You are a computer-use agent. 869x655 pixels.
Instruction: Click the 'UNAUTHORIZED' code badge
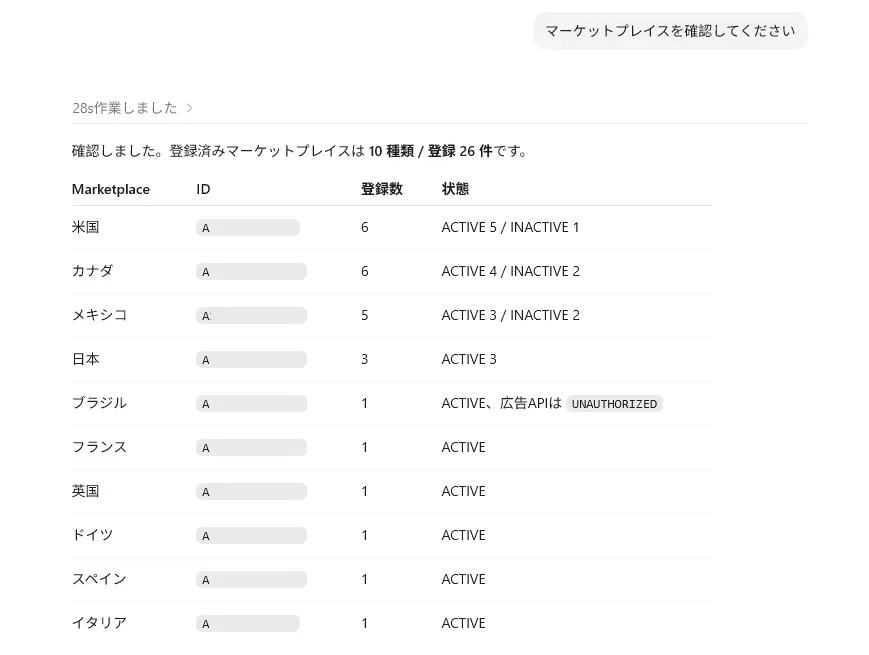(x=614, y=404)
